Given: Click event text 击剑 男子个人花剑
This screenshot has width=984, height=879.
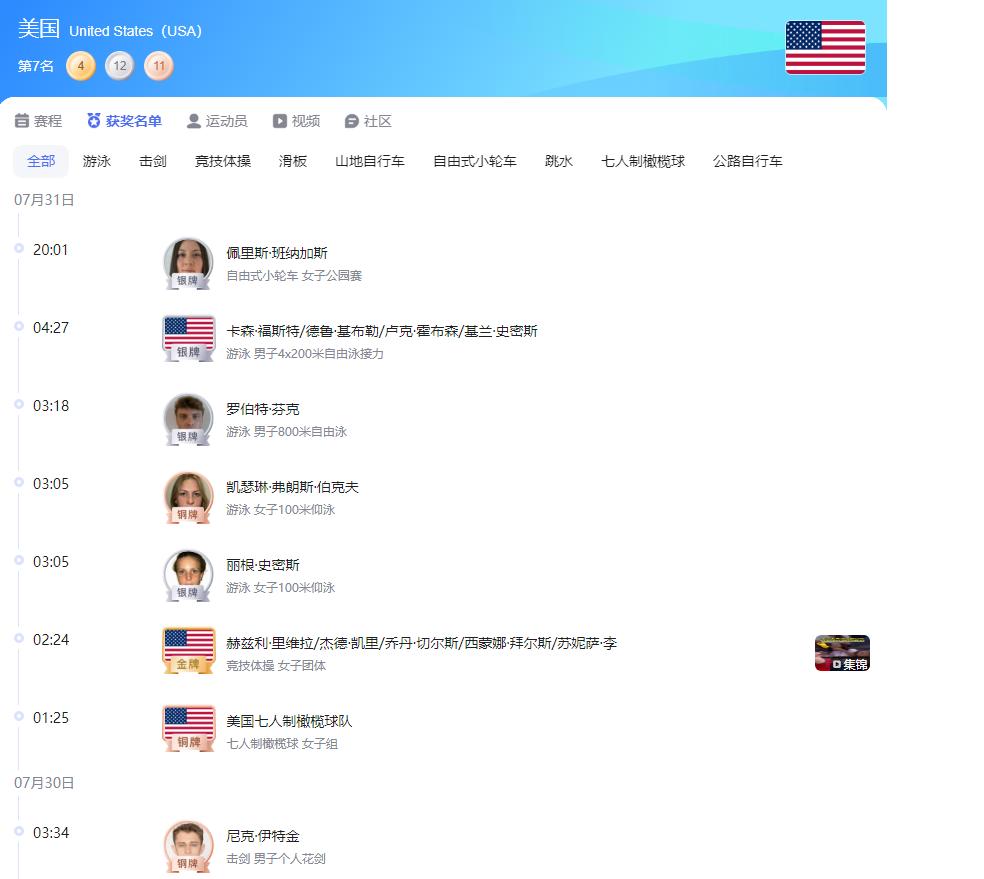Looking at the screenshot, I should pos(275,858).
